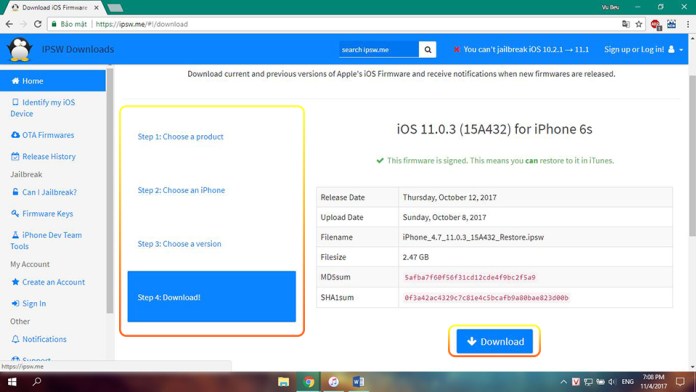696x392 pixels.
Task: Open File Explorer from taskbar
Action: (283, 382)
